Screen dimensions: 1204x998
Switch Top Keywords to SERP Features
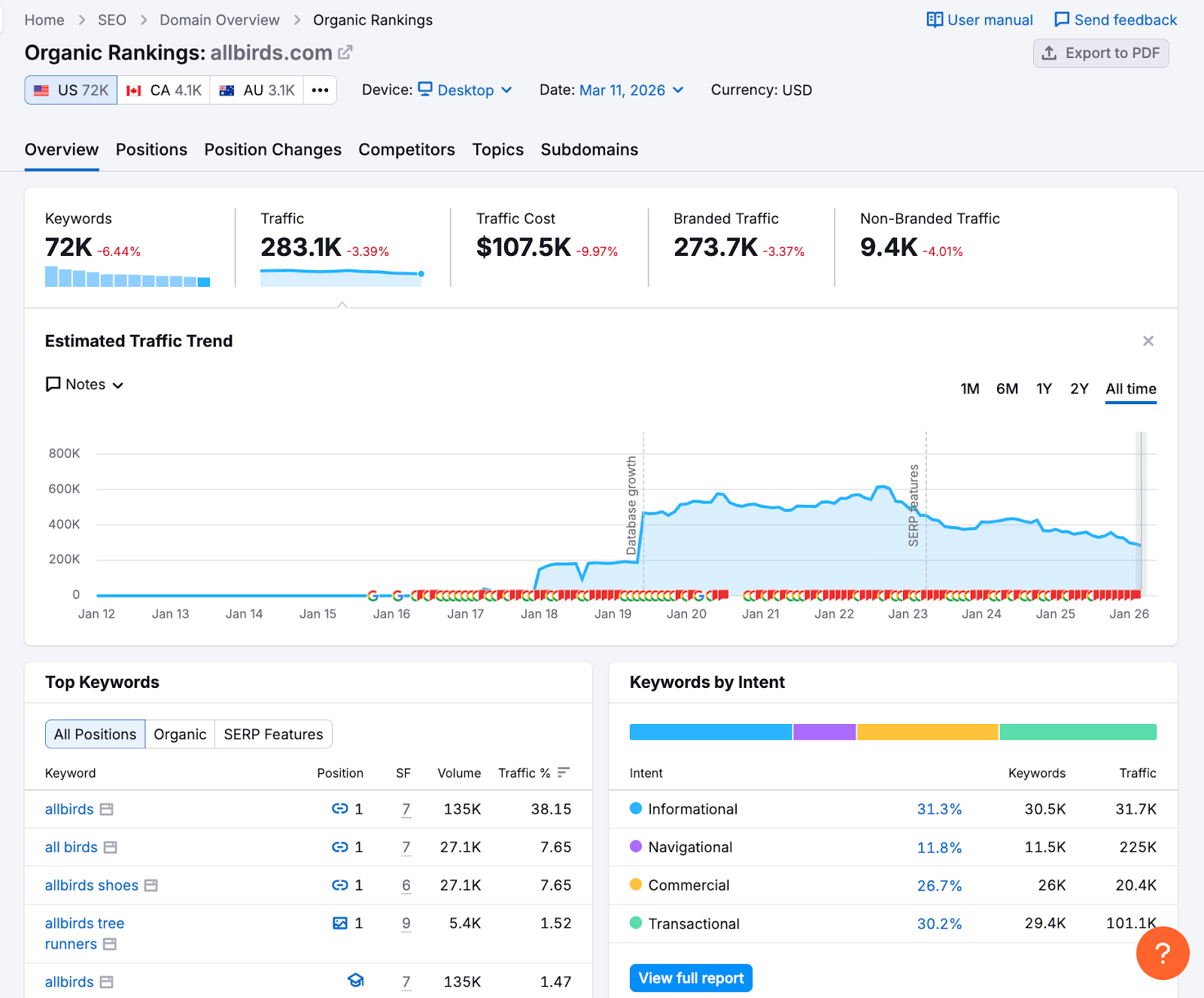[272, 734]
